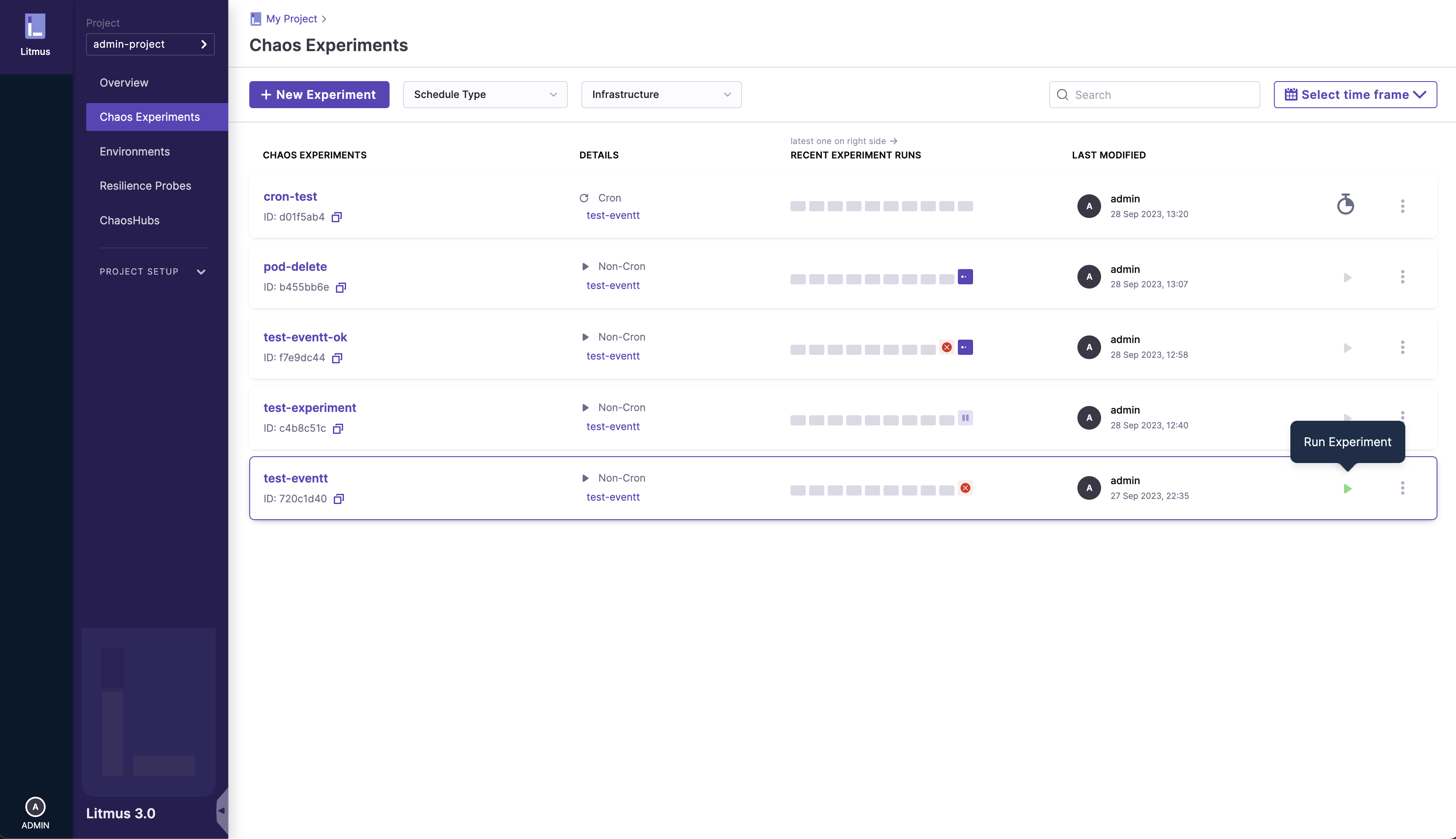Copy the pod-delete experiment ID

(341, 288)
